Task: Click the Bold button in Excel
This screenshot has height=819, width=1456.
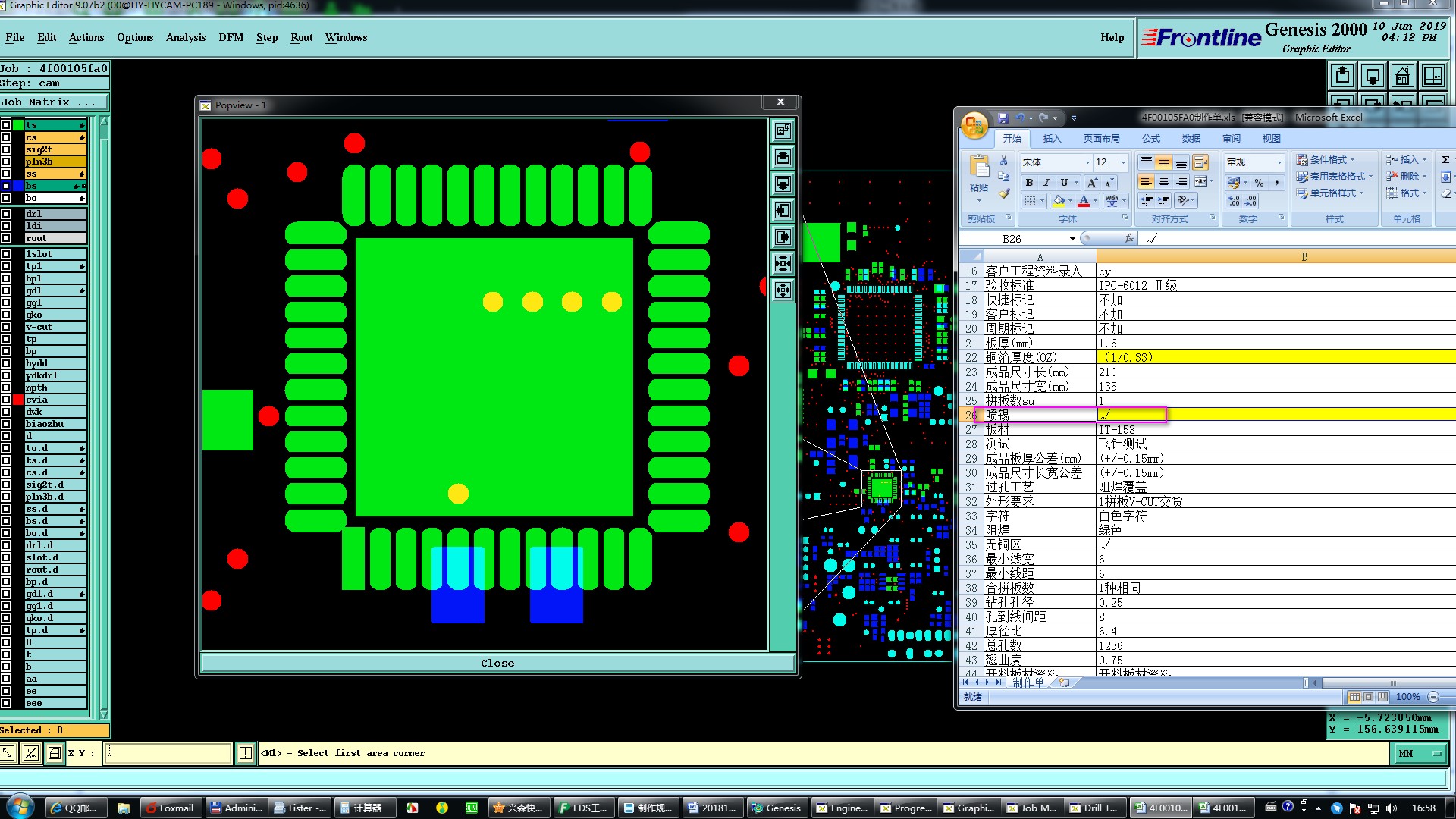Action: (x=1029, y=183)
